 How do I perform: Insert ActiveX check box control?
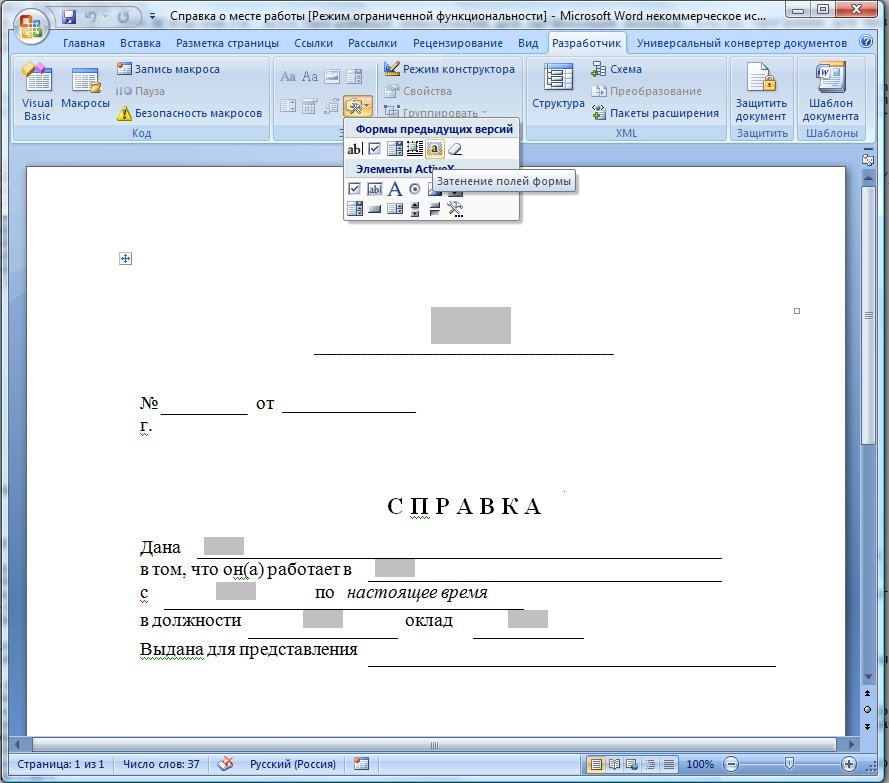coord(354,189)
